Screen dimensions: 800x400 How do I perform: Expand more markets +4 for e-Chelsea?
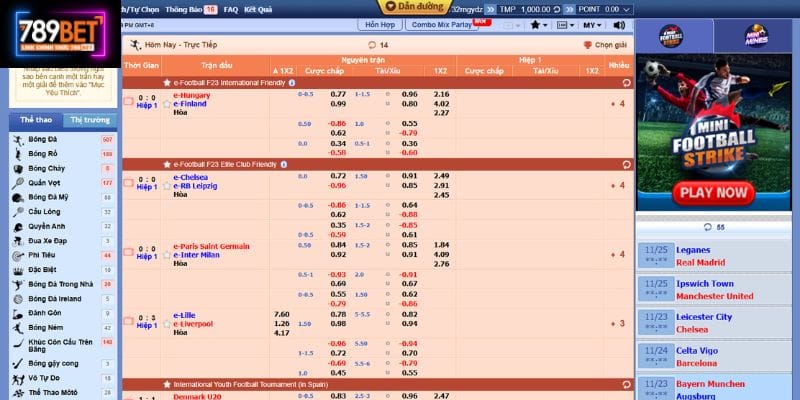click(x=618, y=186)
